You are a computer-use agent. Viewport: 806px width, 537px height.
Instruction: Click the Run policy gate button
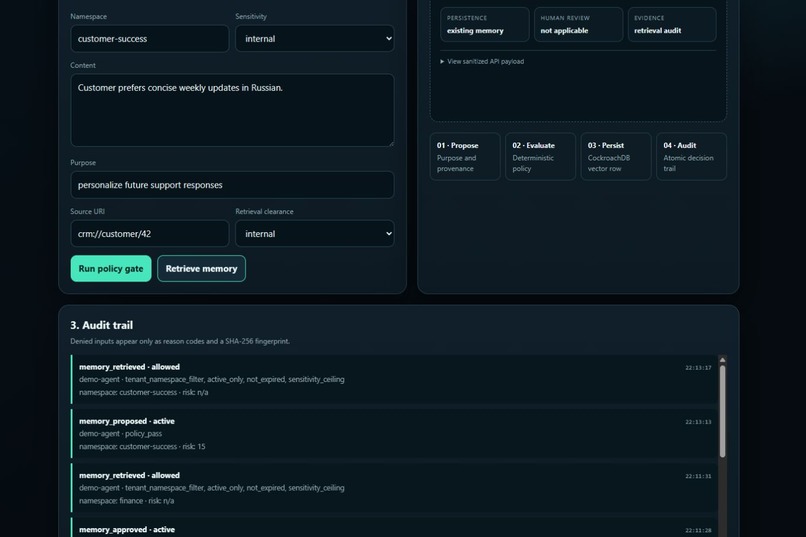[111, 269]
